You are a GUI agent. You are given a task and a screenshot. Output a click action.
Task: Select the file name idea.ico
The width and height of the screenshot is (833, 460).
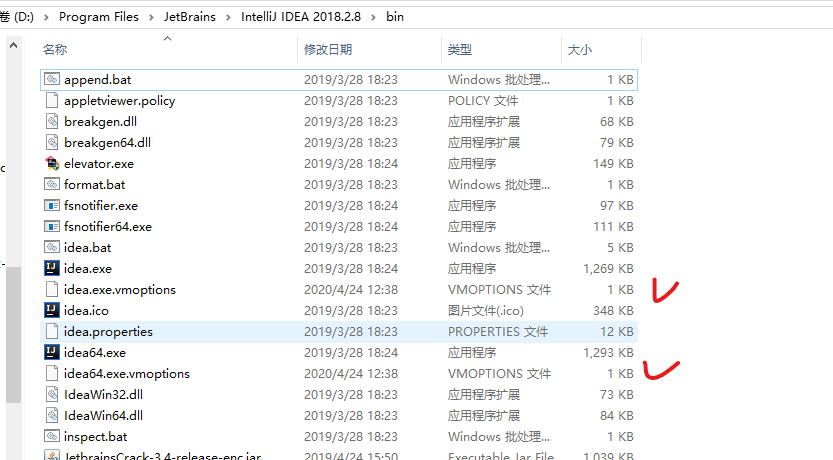86,310
